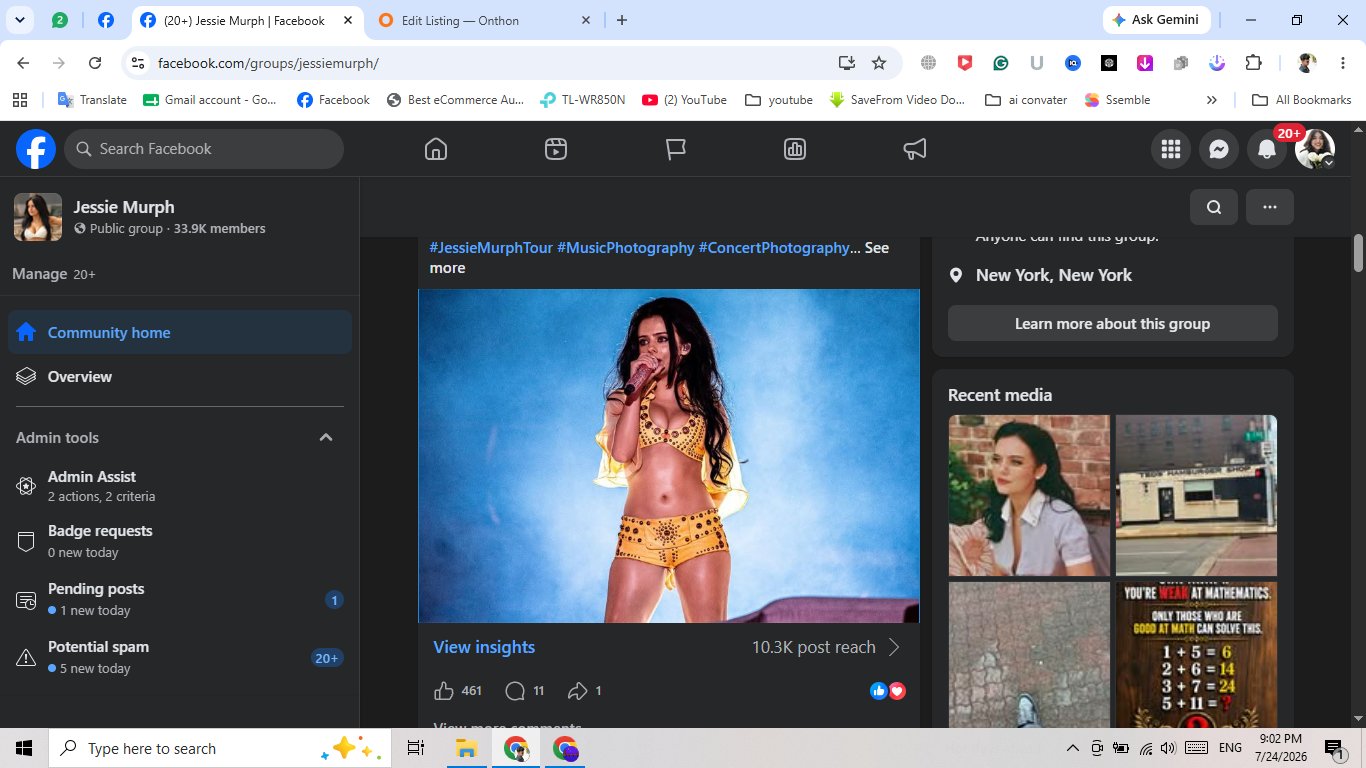The width and height of the screenshot is (1366, 768).
Task: Open recent media photo of woman in white shirt
Action: pyautogui.click(x=1029, y=496)
